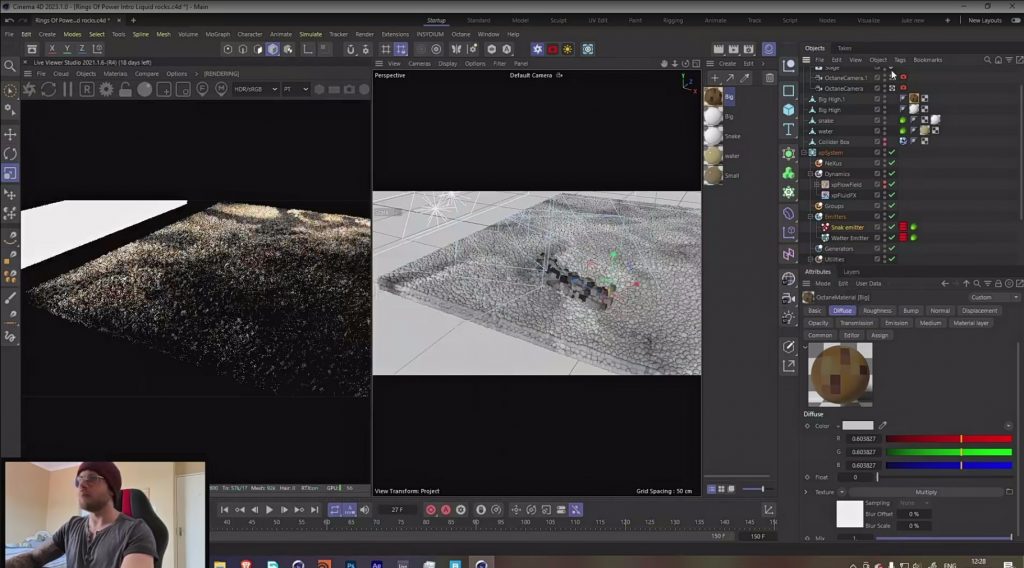Screen dimensions: 1024x568
Task: Click the material eyedropper icon
Action: point(745,78)
